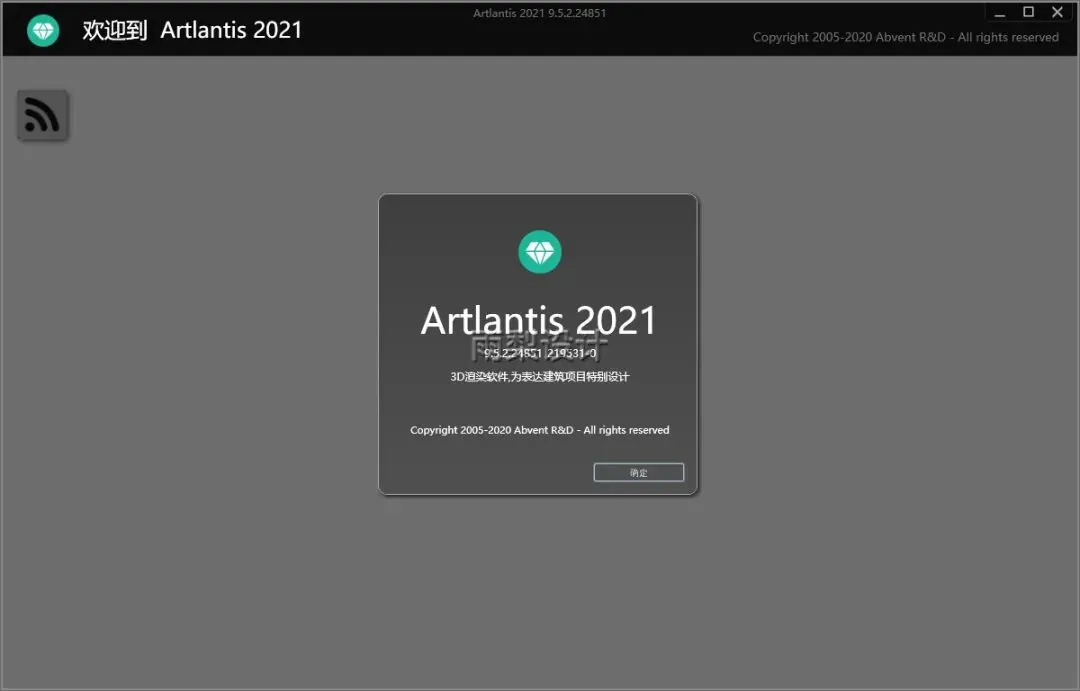
Task: Click the 'Artlantis 2021 9.5.2.24851' window title
Action: [539, 12]
